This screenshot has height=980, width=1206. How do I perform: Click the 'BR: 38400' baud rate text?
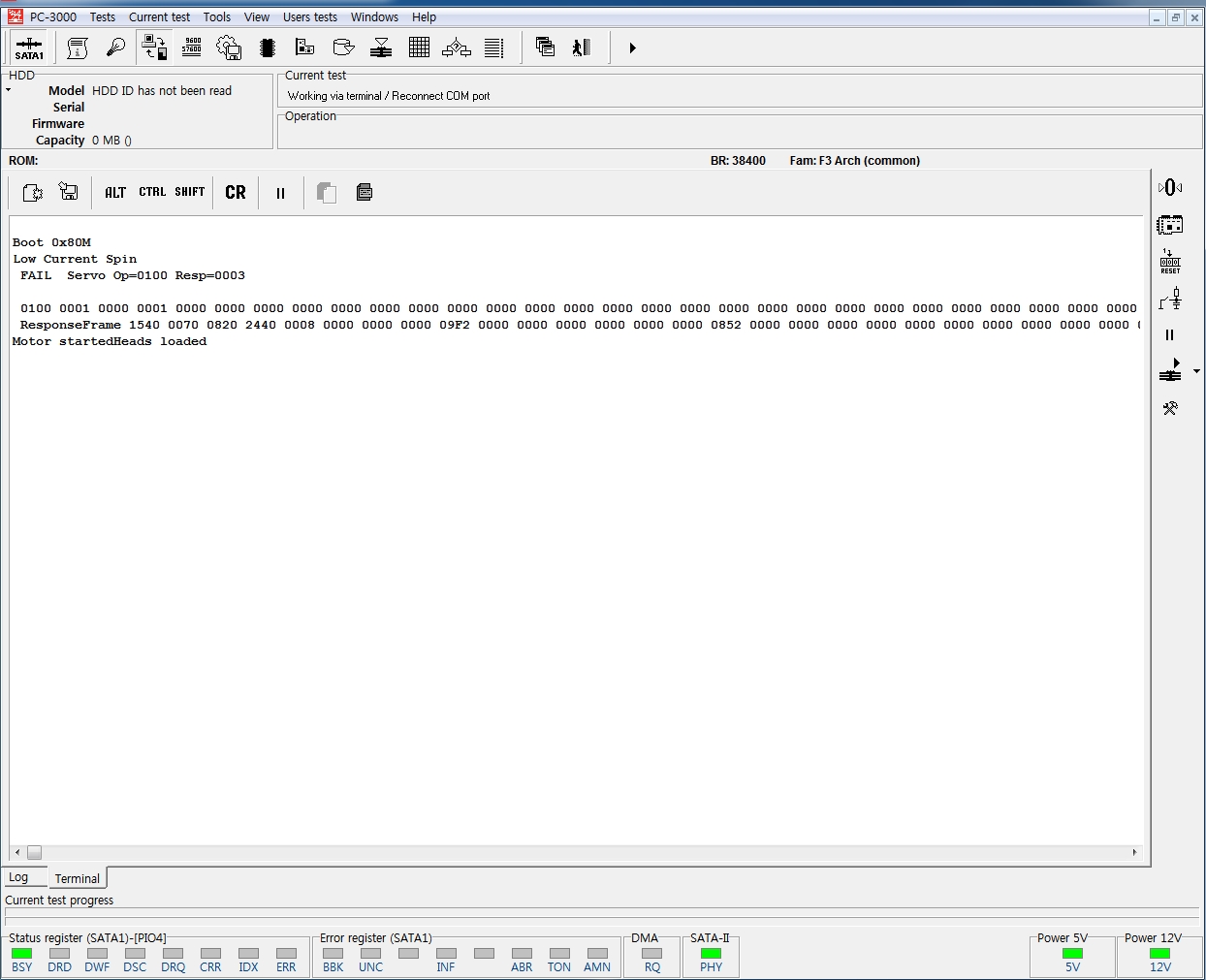[x=738, y=161]
